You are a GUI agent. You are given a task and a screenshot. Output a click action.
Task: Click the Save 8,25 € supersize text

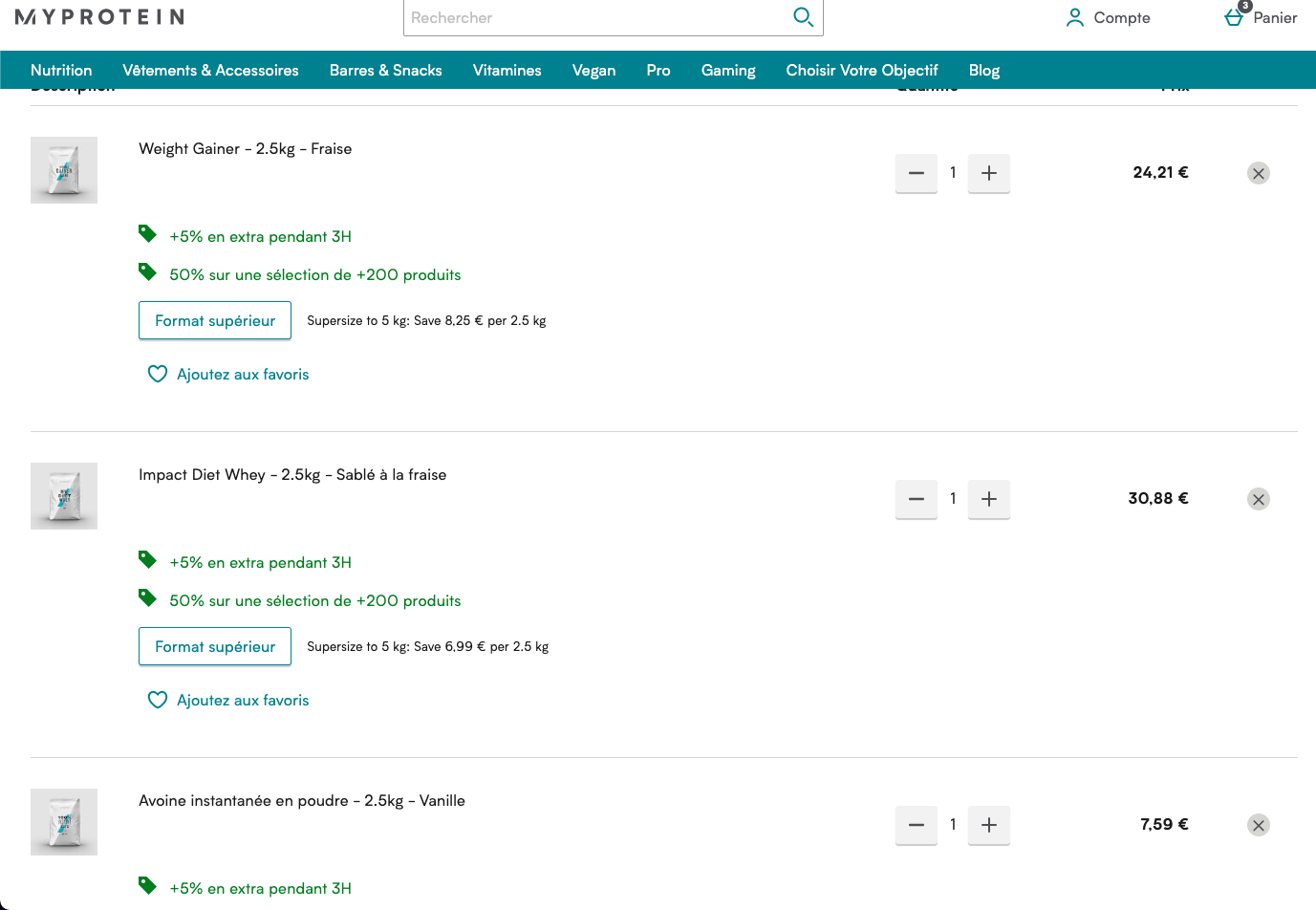[426, 320]
